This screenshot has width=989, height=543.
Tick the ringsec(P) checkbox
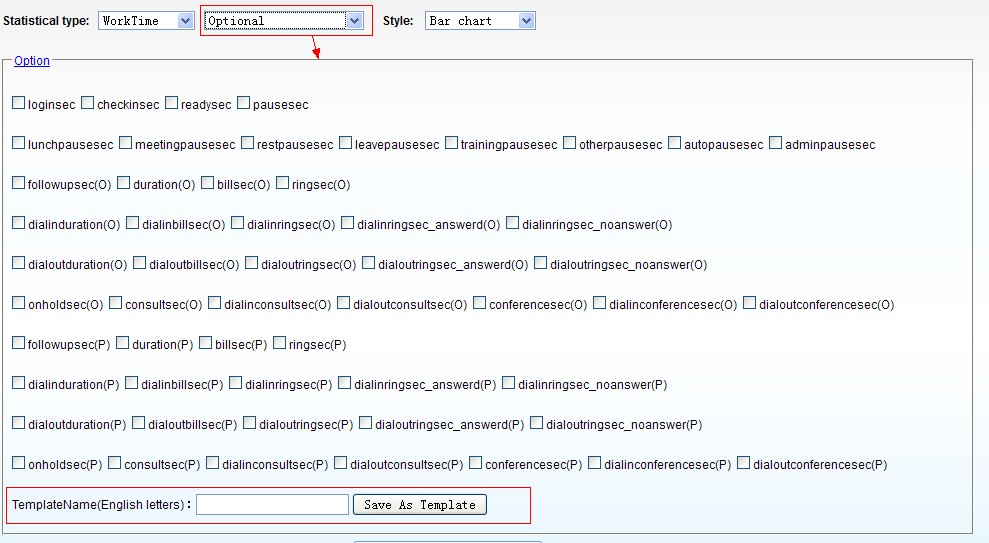[x=280, y=343]
